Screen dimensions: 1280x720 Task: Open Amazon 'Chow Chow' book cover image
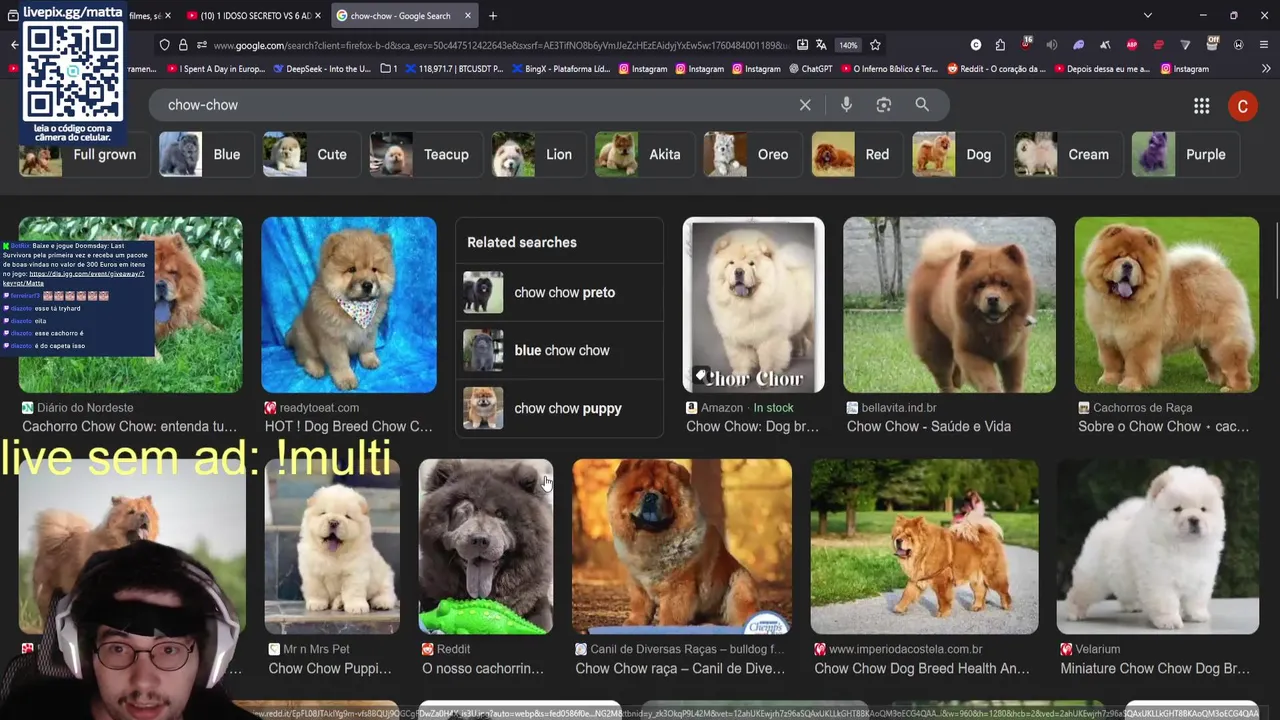click(754, 305)
